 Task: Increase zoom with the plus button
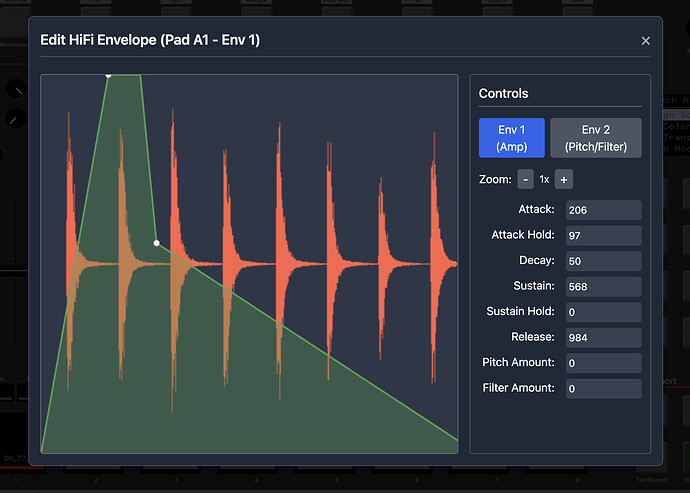[x=564, y=180]
